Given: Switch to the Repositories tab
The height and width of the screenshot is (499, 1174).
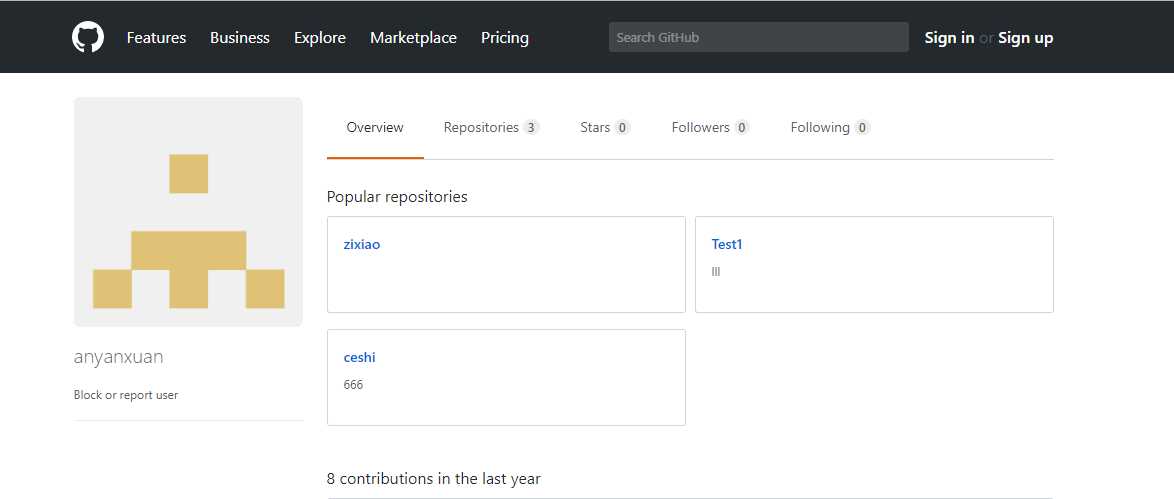Looking at the screenshot, I should [481, 128].
